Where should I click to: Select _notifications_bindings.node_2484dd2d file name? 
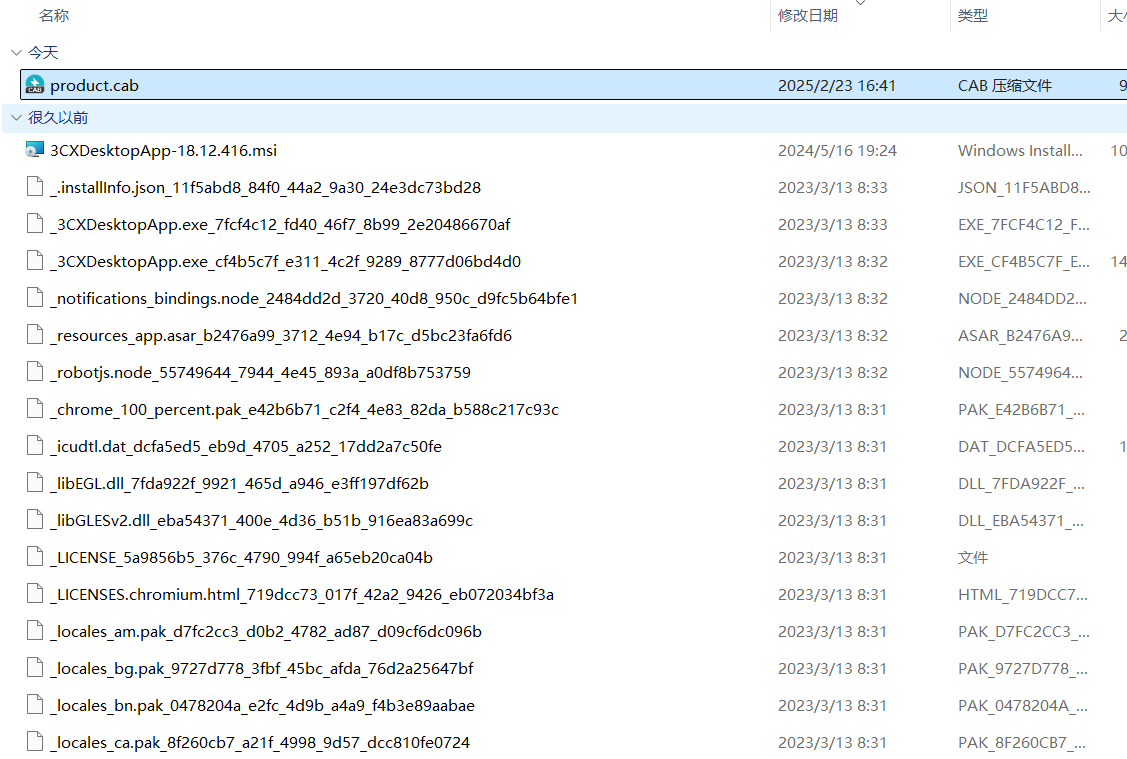(314, 298)
